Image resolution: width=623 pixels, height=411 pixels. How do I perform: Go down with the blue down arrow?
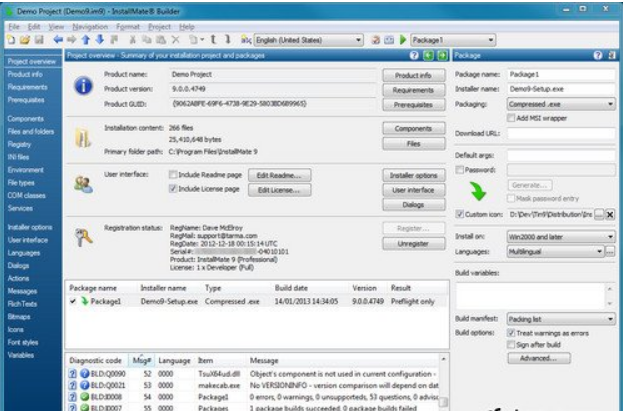pyautogui.click(x=100, y=40)
